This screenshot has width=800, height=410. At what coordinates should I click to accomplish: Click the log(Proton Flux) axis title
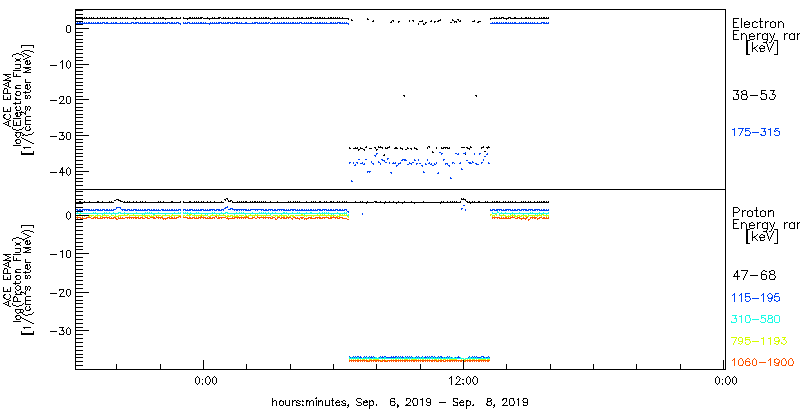tap(18, 279)
